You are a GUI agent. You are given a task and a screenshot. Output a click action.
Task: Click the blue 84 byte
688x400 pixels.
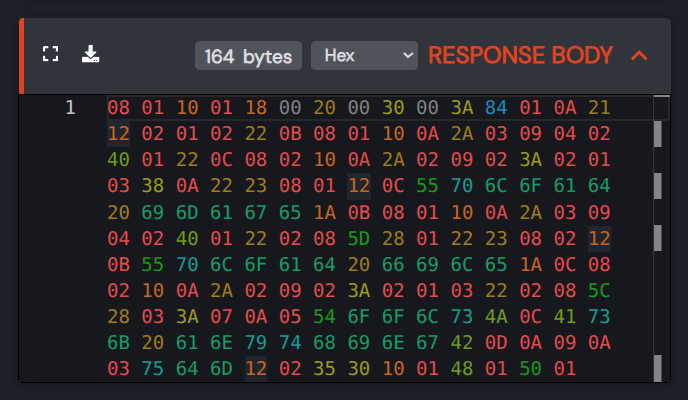[x=496, y=107]
